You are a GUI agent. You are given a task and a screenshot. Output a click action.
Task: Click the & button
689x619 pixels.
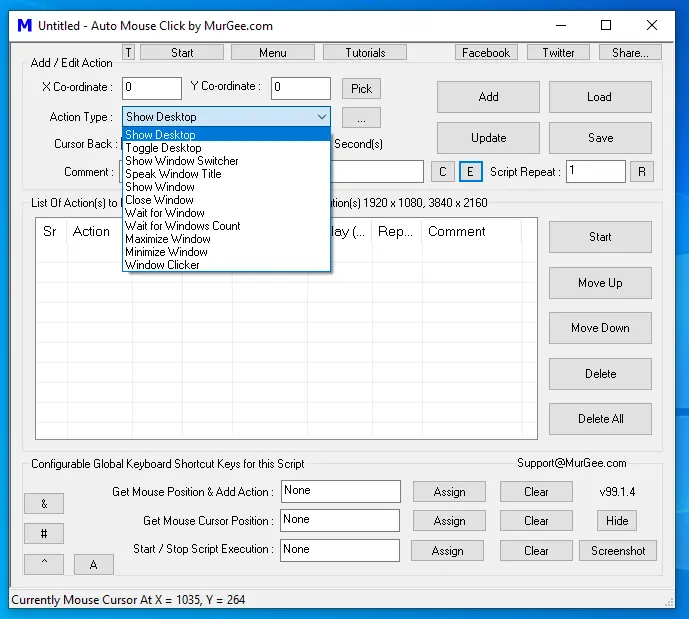(x=44, y=503)
